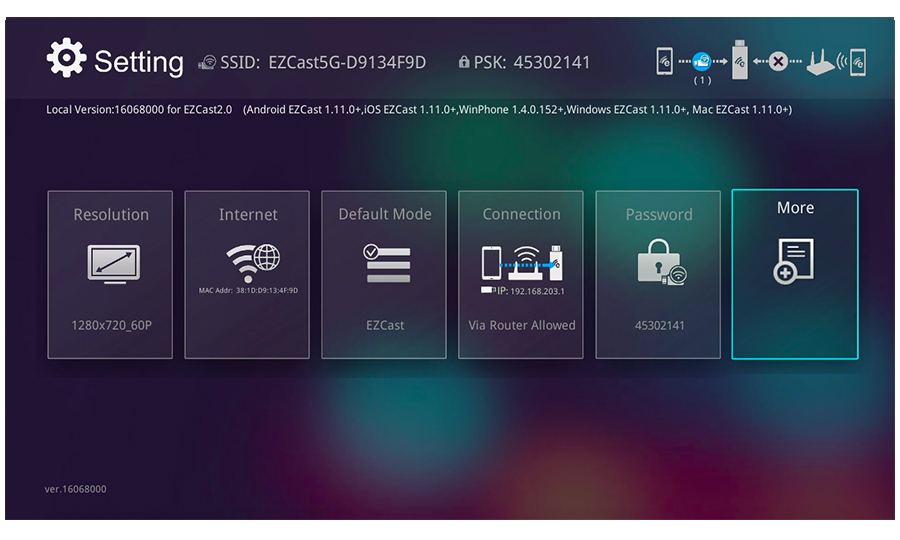
Task: Click the SSID EZCast5G-D9134F9D text
Action: point(323,62)
